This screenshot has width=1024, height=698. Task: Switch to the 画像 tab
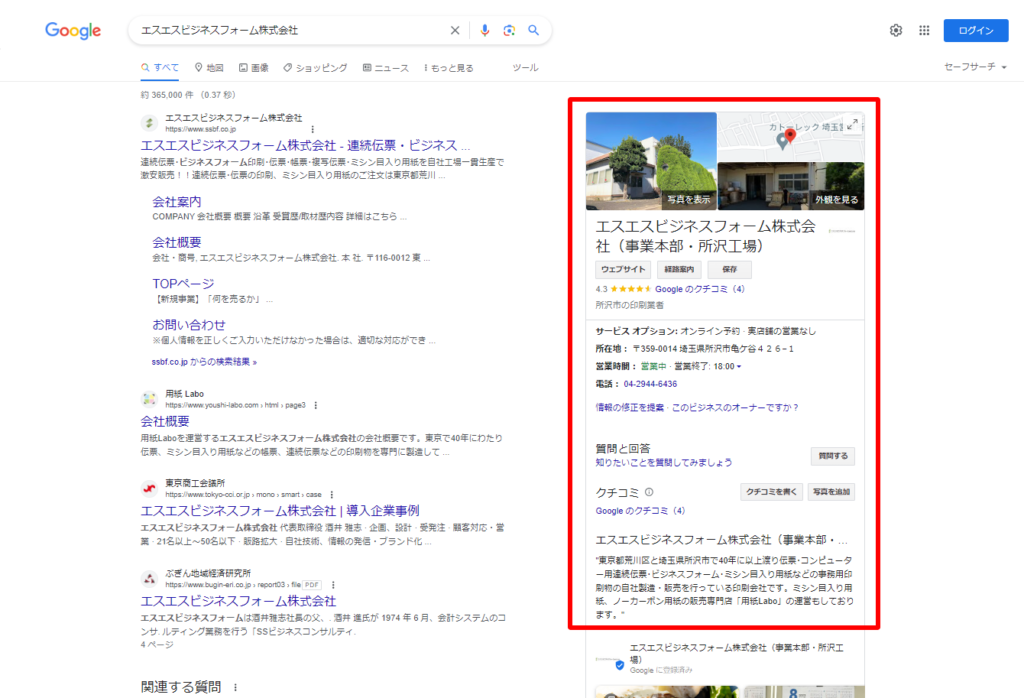(x=254, y=67)
